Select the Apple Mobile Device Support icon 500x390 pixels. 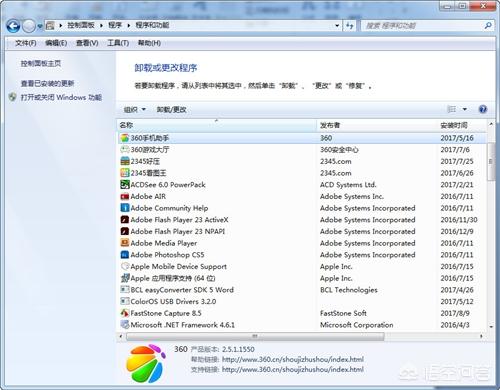click(x=125, y=266)
